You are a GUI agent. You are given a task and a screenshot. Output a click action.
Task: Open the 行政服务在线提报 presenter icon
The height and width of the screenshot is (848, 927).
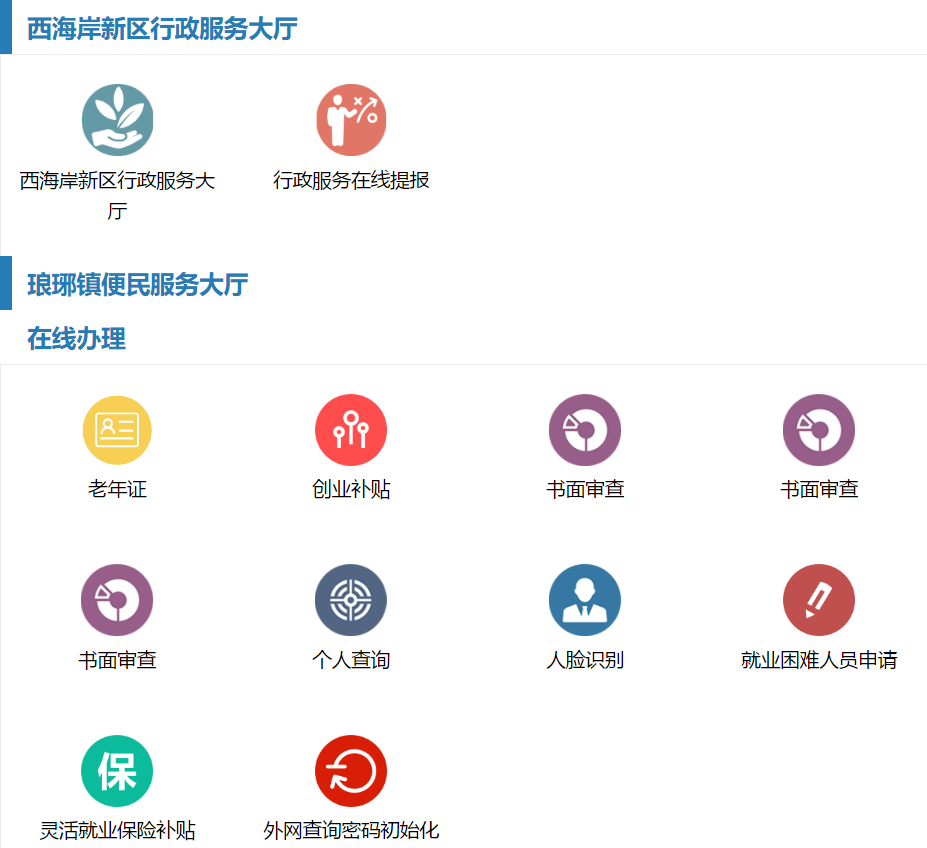pyautogui.click(x=351, y=120)
